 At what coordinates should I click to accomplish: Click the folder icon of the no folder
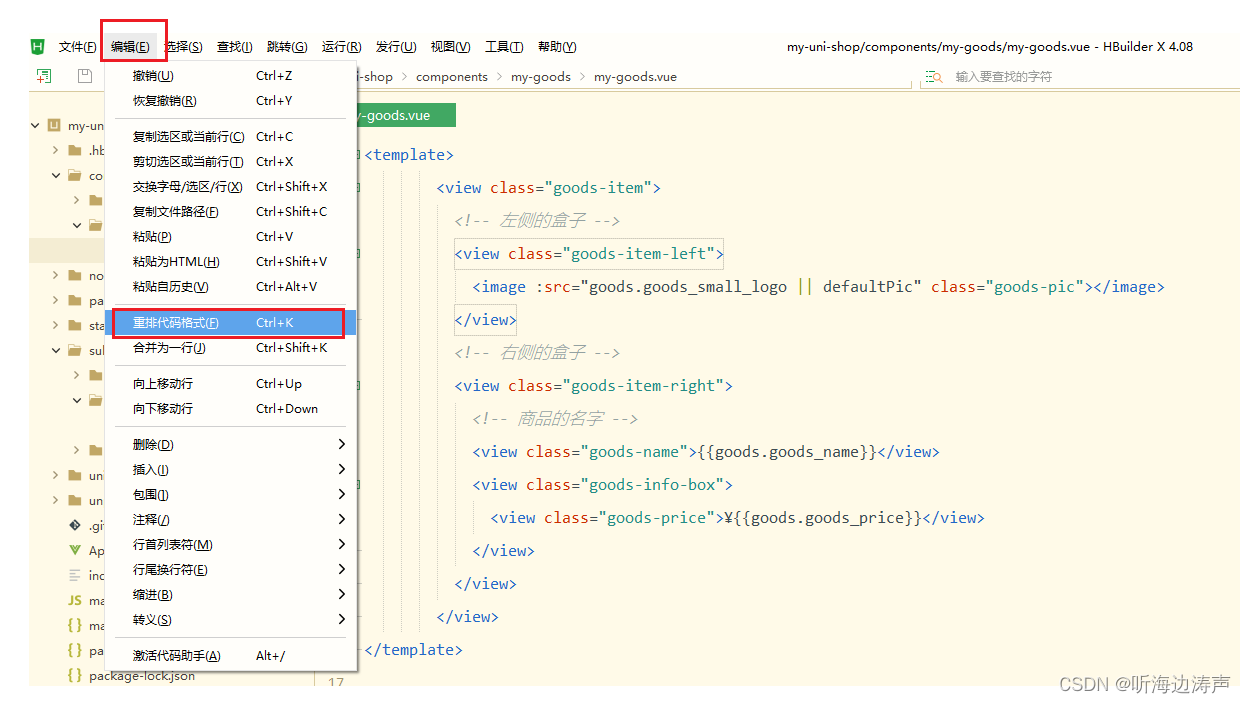[x=75, y=275]
